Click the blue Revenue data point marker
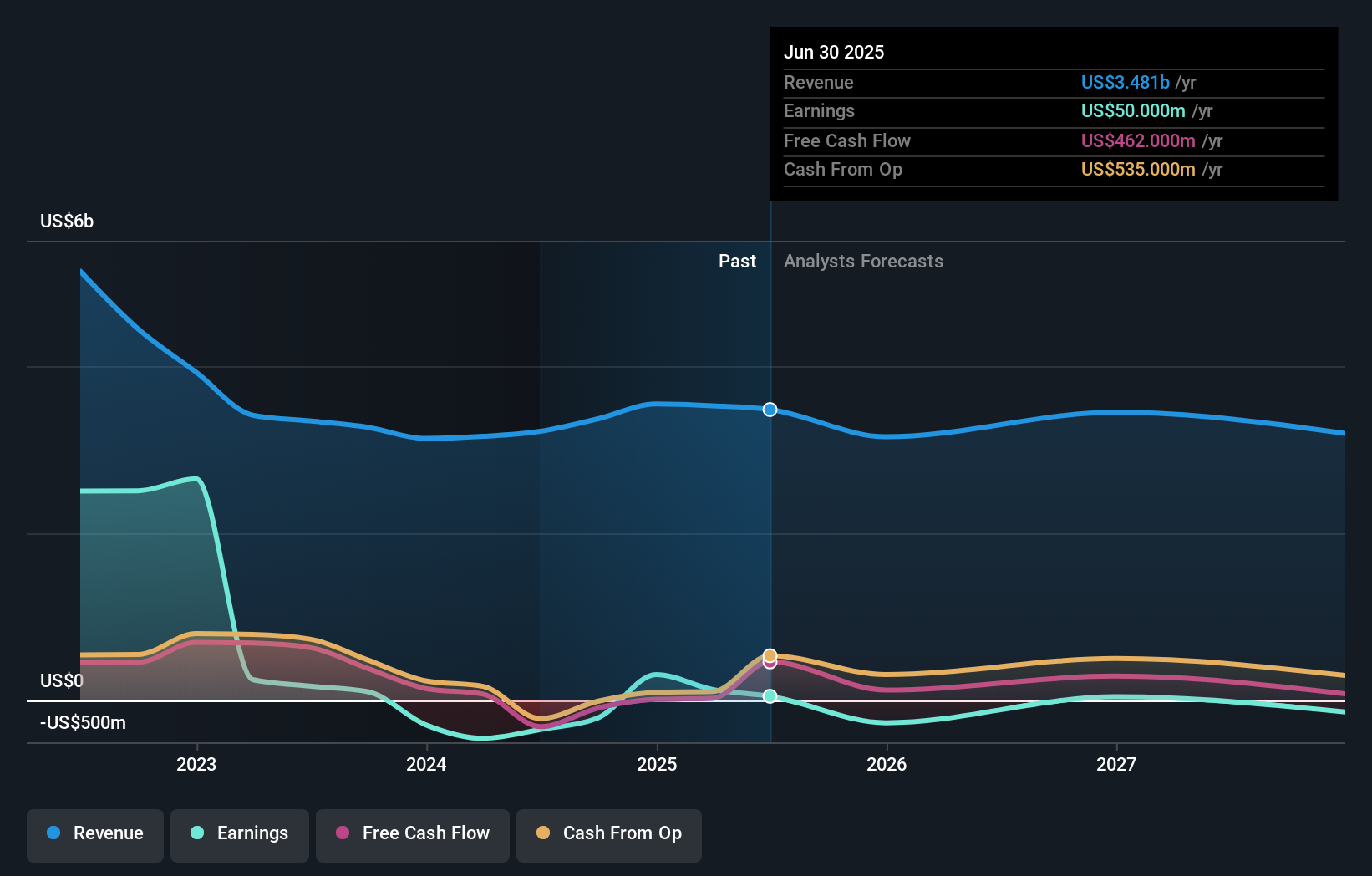This screenshot has width=1372, height=876. click(770, 410)
